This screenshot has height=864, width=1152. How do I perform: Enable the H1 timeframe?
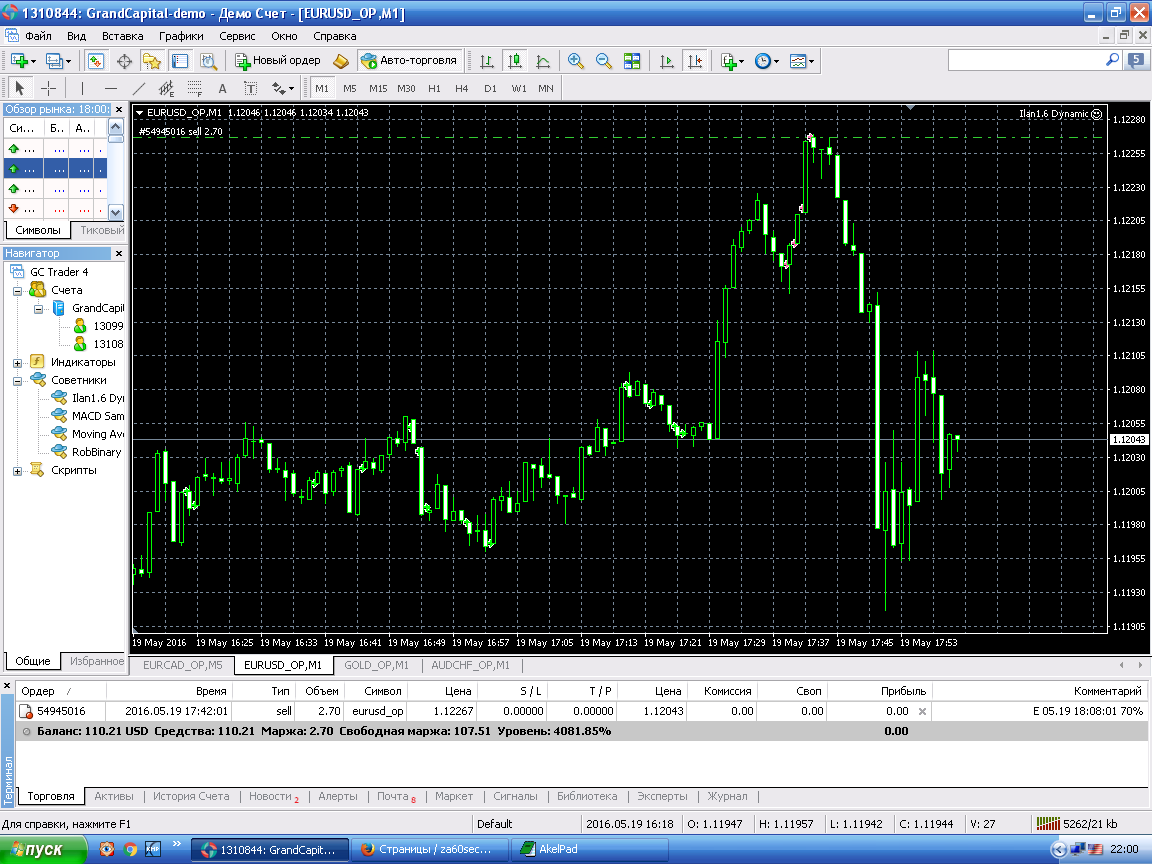434,88
